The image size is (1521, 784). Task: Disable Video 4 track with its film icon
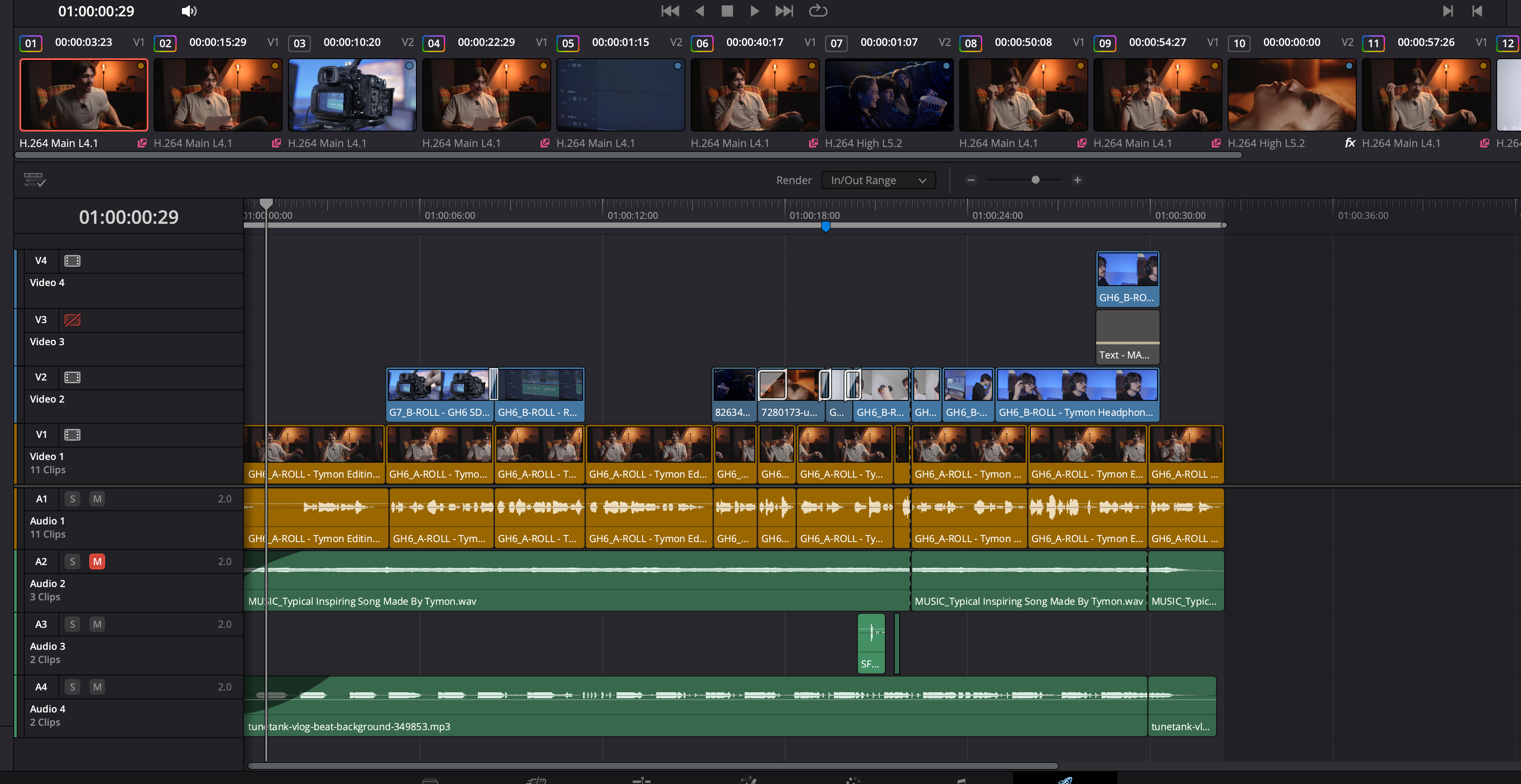click(x=72, y=261)
